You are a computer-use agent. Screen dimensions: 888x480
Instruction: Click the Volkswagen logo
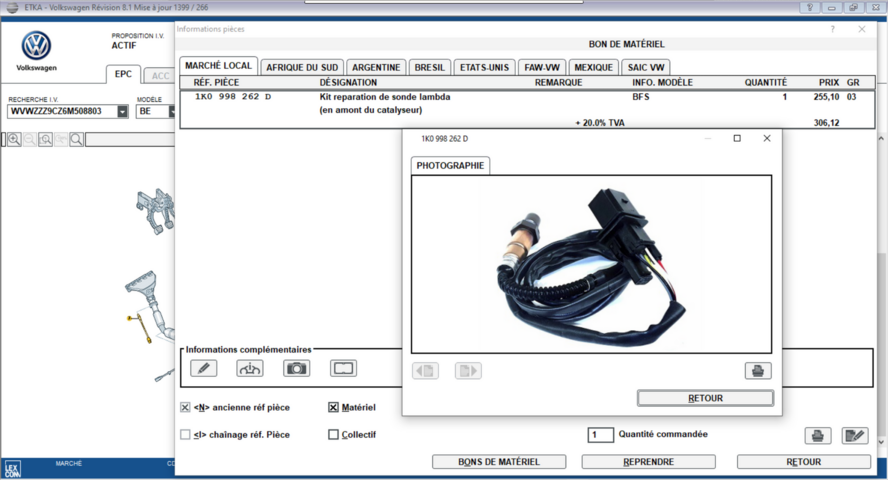click(36, 46)
